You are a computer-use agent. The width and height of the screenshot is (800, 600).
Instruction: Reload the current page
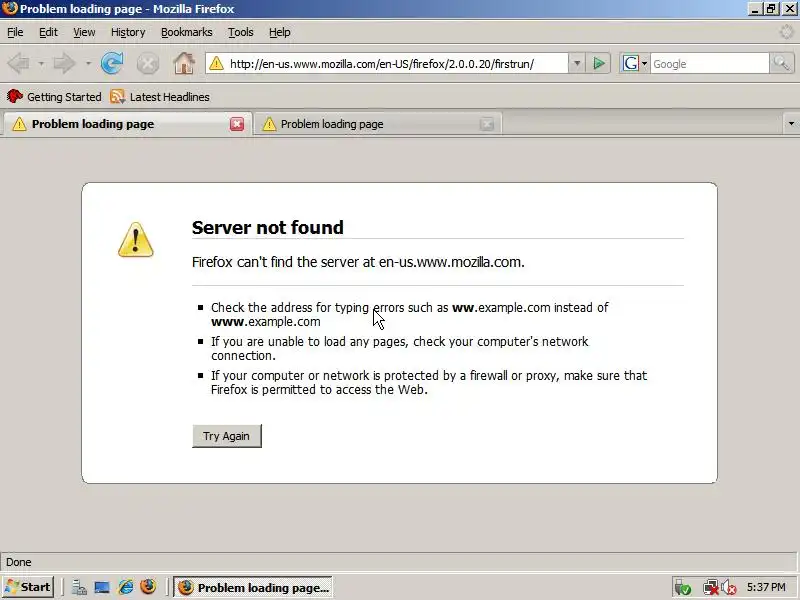tap(112, 64)
